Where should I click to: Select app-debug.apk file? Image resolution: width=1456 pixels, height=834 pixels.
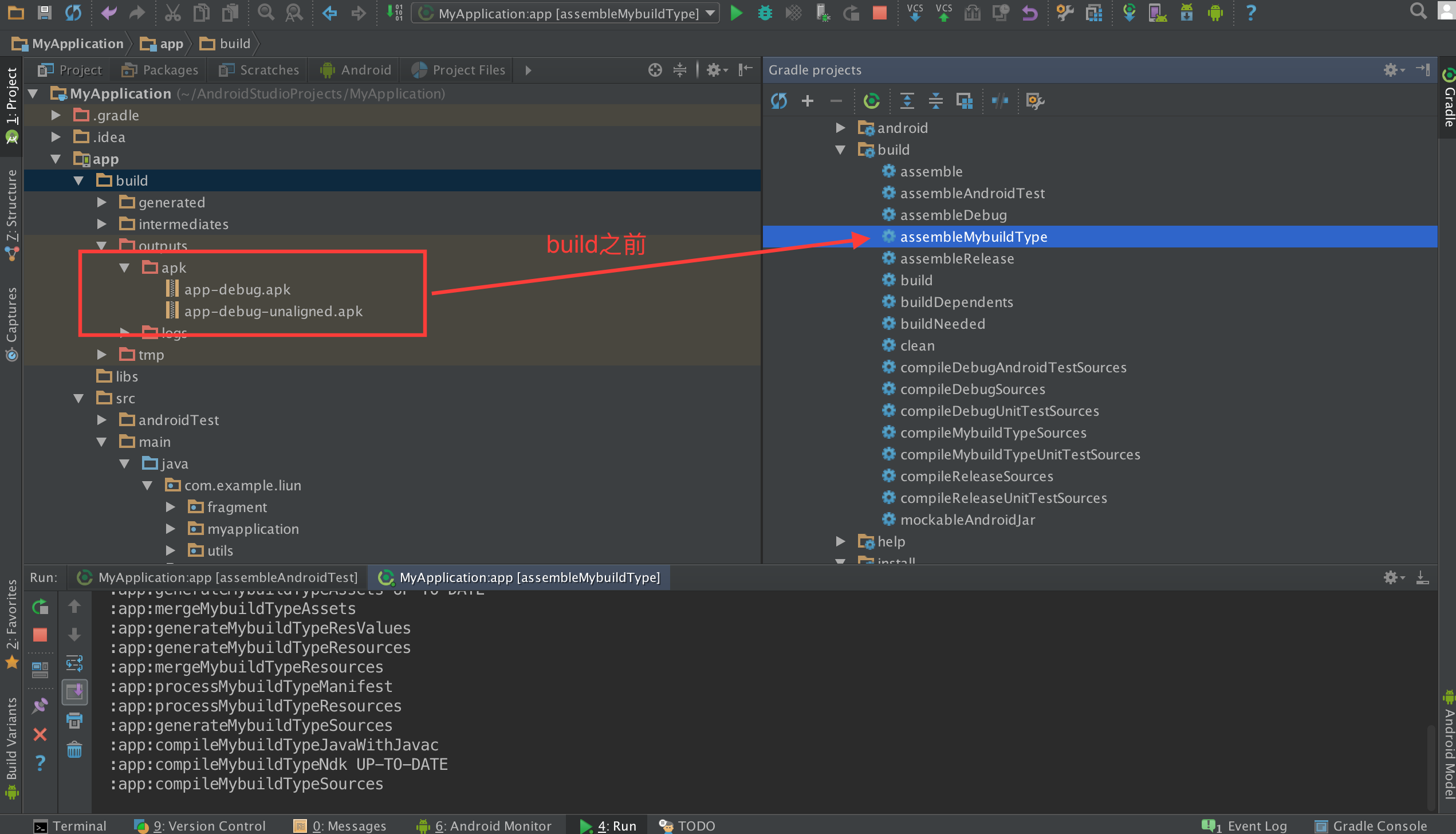pos(237,289)
